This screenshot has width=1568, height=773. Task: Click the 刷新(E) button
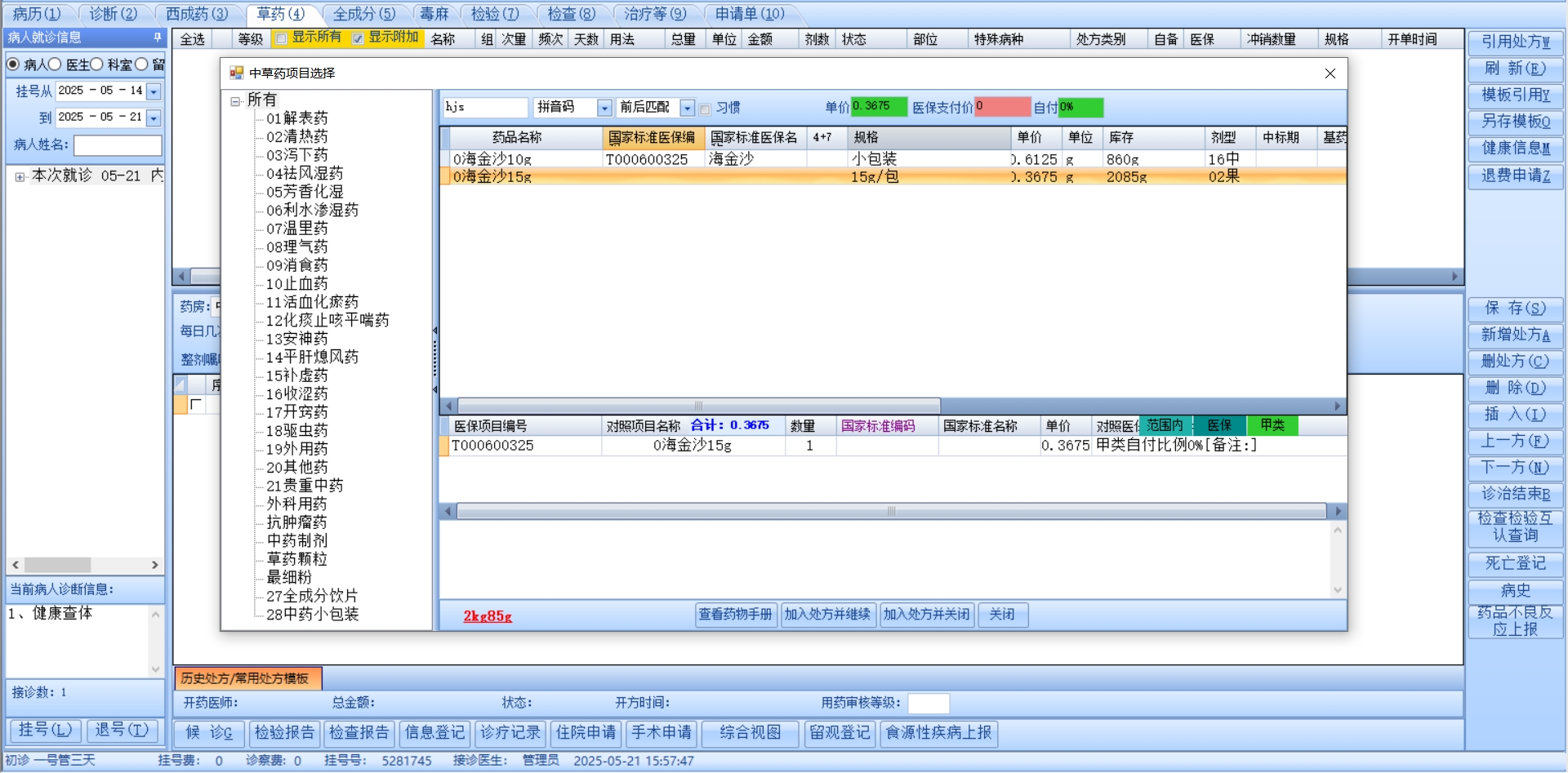click(x=1516, y=69)
